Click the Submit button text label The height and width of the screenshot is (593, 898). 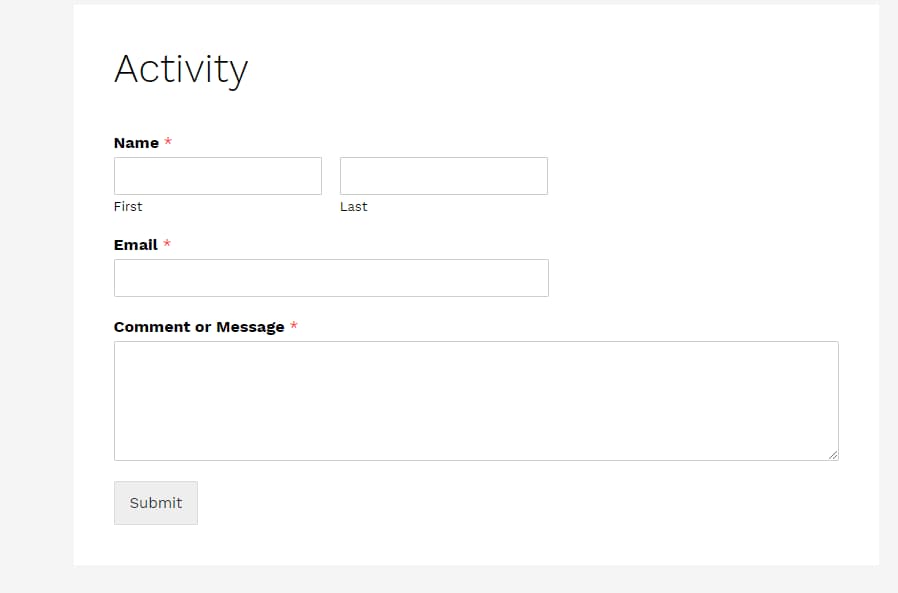click(155, 502)
